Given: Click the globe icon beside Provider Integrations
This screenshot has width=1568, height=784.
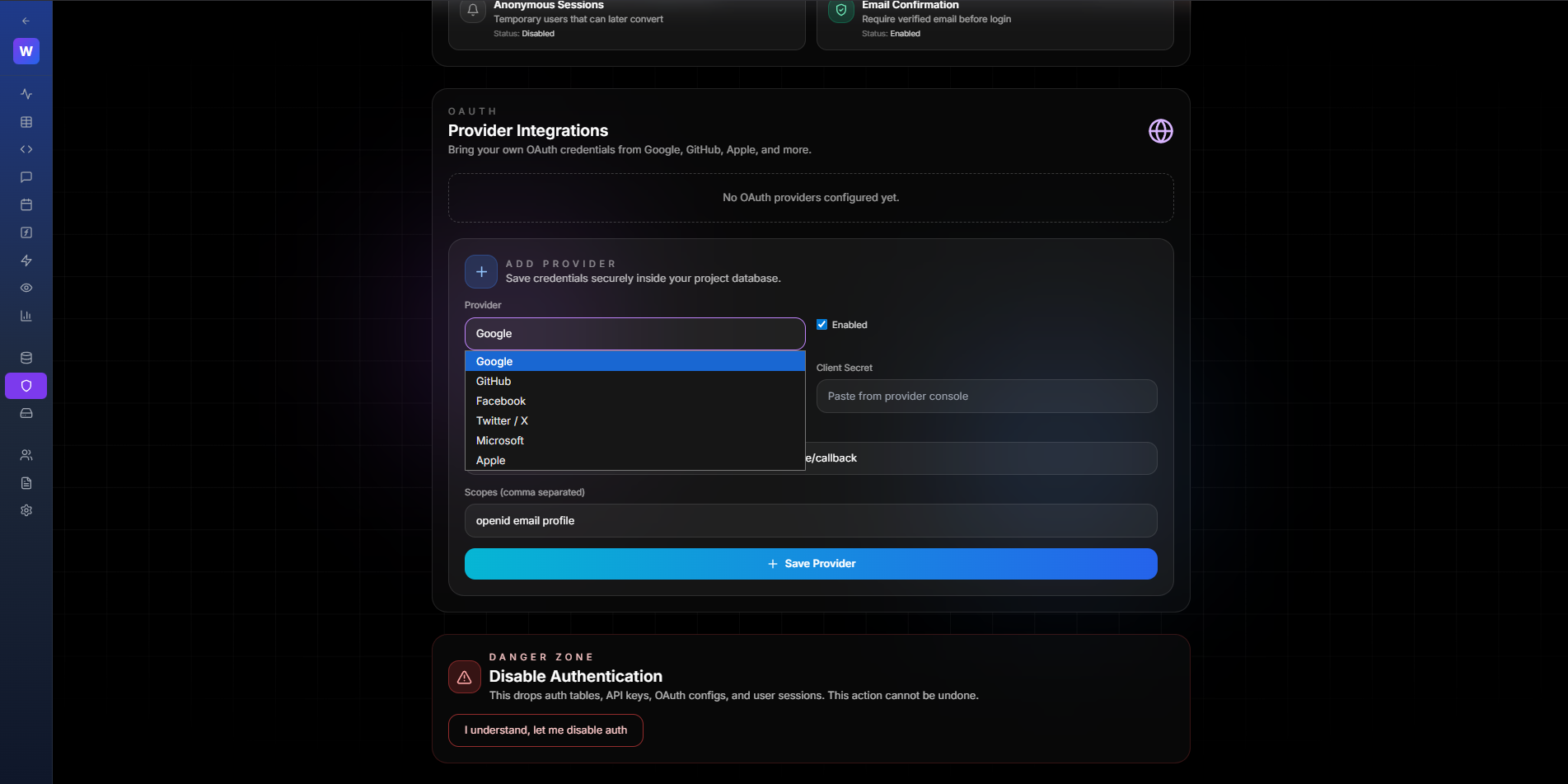Looking at the screenshot, I should click(x=1160, y=130).
